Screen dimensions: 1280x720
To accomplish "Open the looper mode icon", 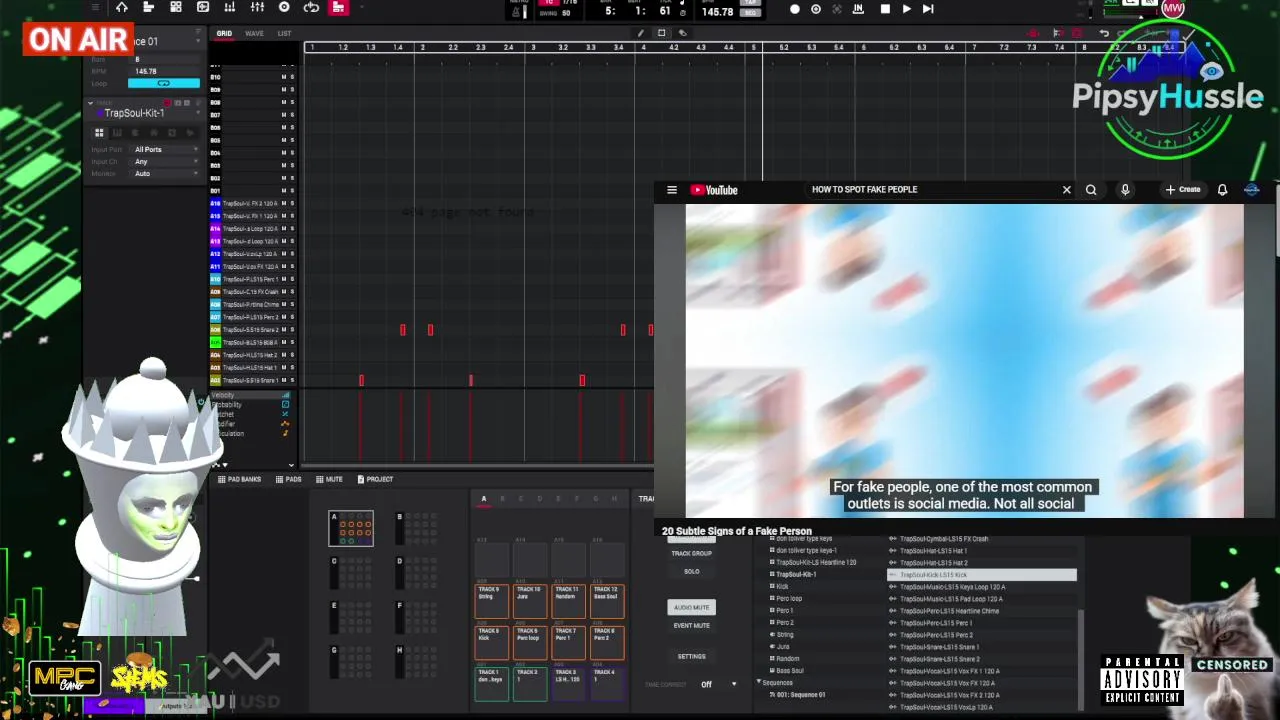I will click(311, 8).
